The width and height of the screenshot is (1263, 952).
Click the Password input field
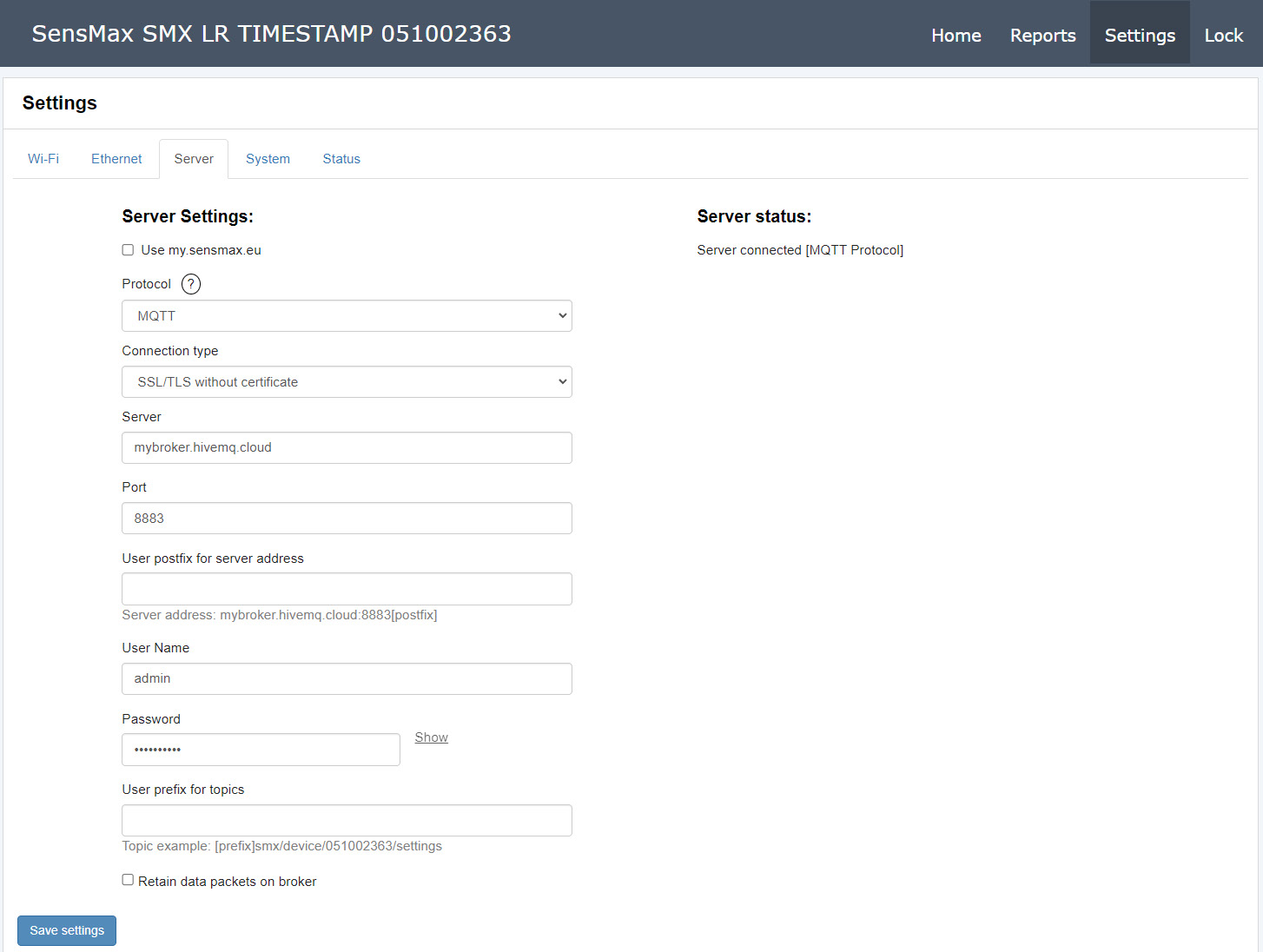pos(261,750)
